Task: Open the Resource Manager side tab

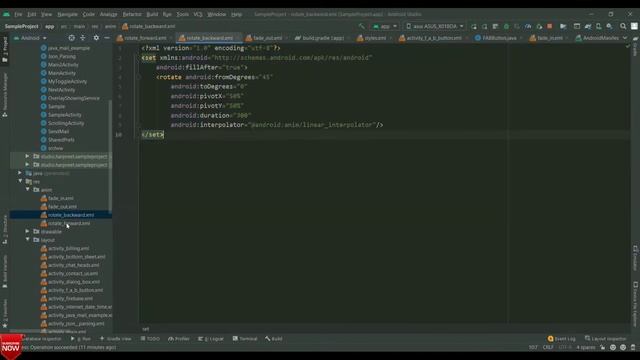Action: pyautogui.click(x=5, y=95)
